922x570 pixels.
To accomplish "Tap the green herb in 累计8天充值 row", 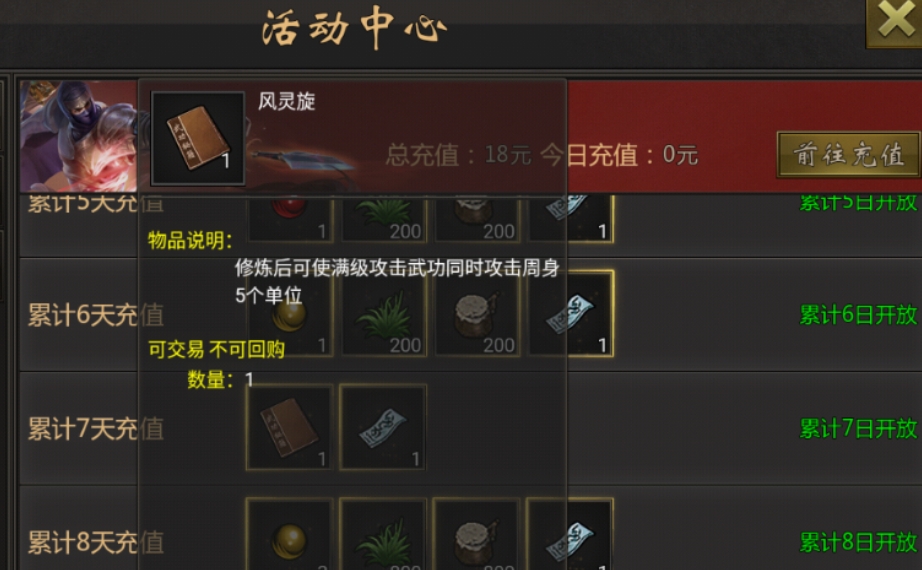I will click(383, 534).
